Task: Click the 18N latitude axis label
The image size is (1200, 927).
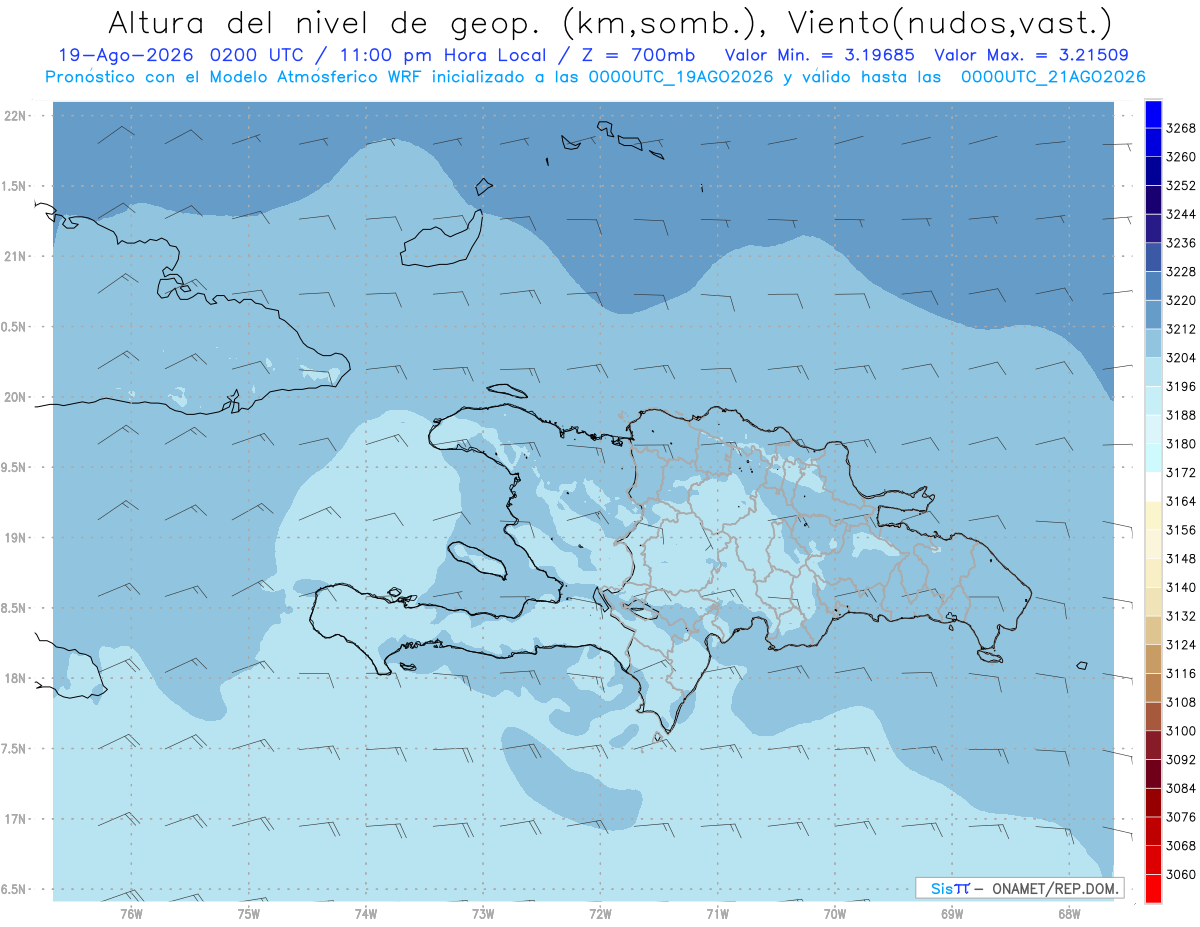Action: [17, 679]
